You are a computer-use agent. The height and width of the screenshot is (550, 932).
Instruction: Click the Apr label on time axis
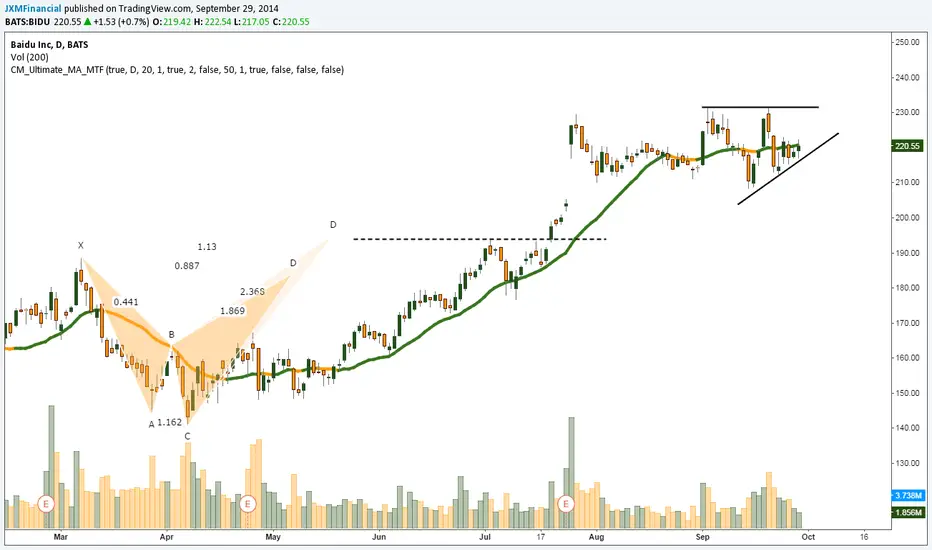click(x=166, y=537)
